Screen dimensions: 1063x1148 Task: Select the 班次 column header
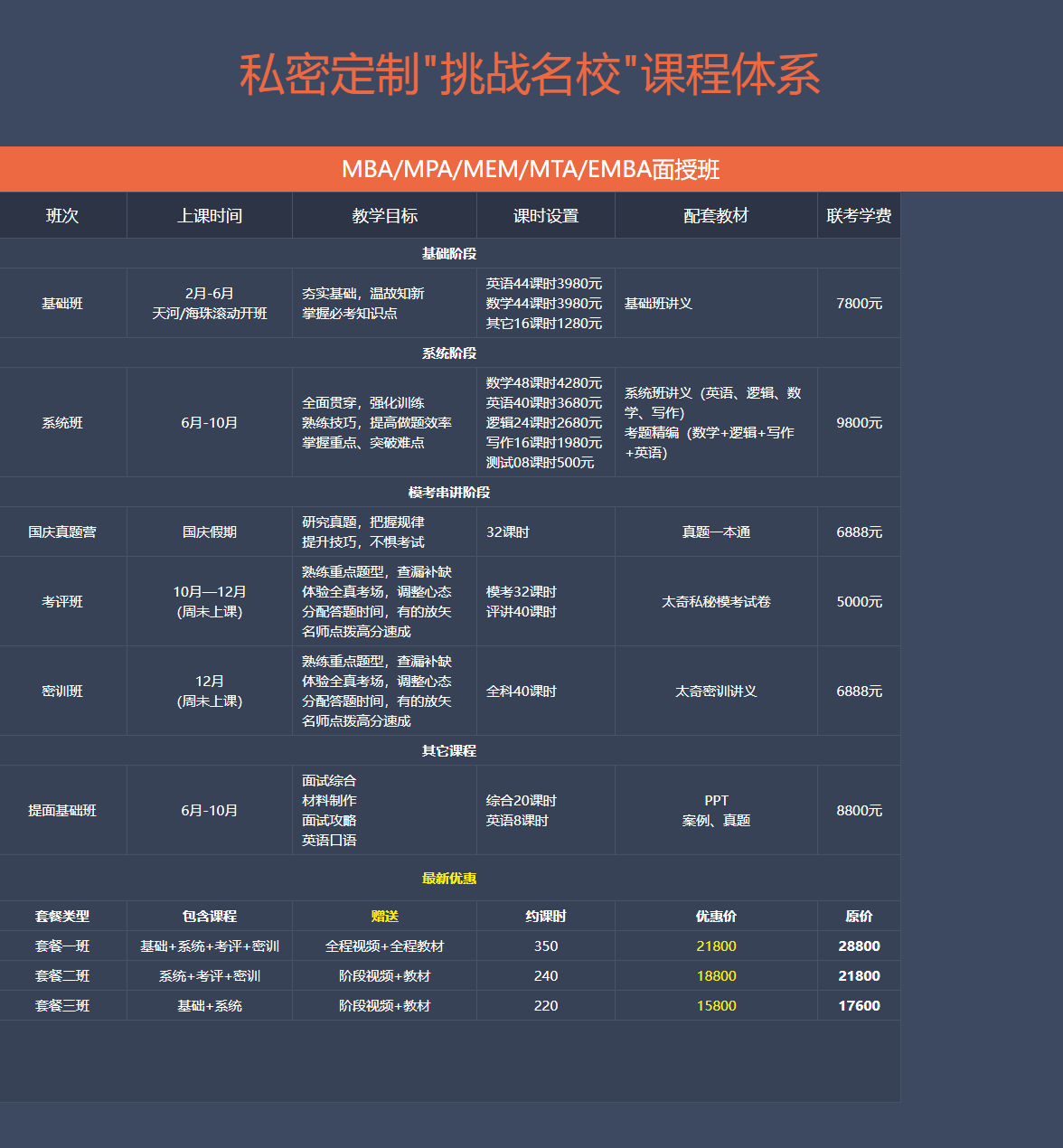pyautogui.click(x=62, y=216)
